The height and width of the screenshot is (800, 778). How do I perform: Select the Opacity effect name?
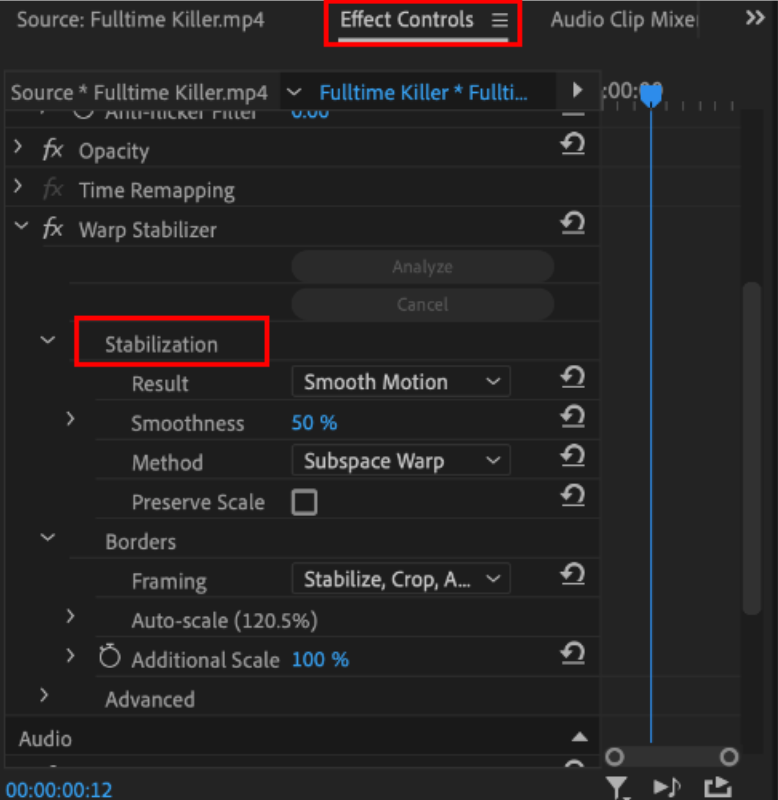tap(114, 151)
